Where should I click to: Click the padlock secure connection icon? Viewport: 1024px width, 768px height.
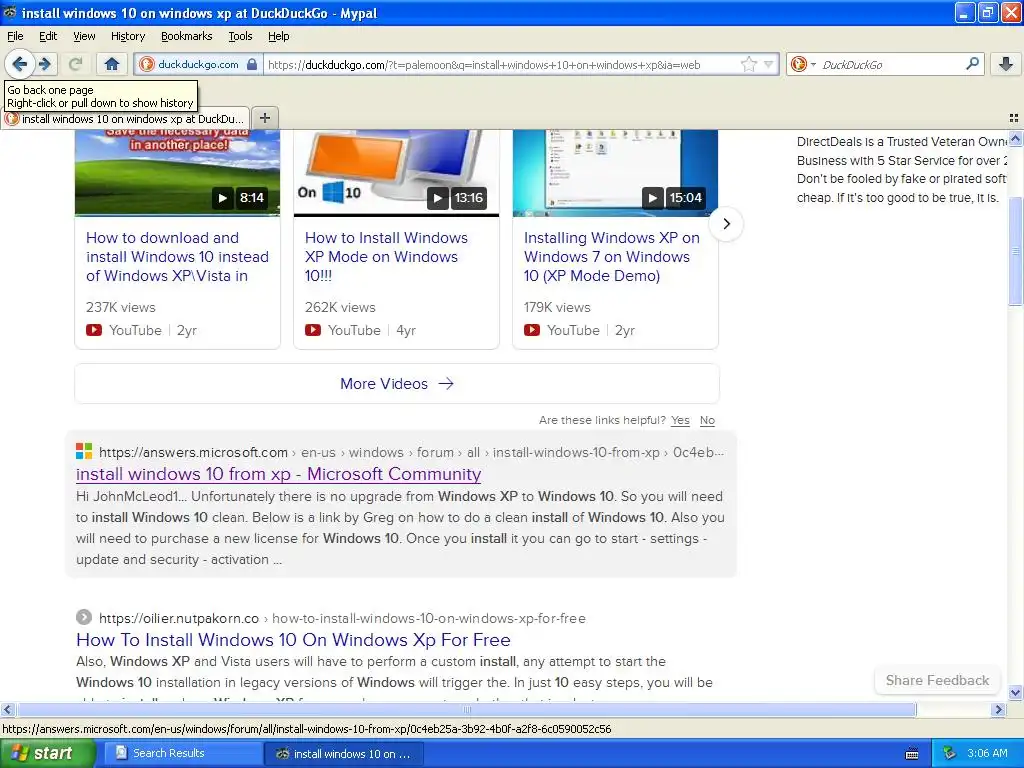[x=252, y=64]
